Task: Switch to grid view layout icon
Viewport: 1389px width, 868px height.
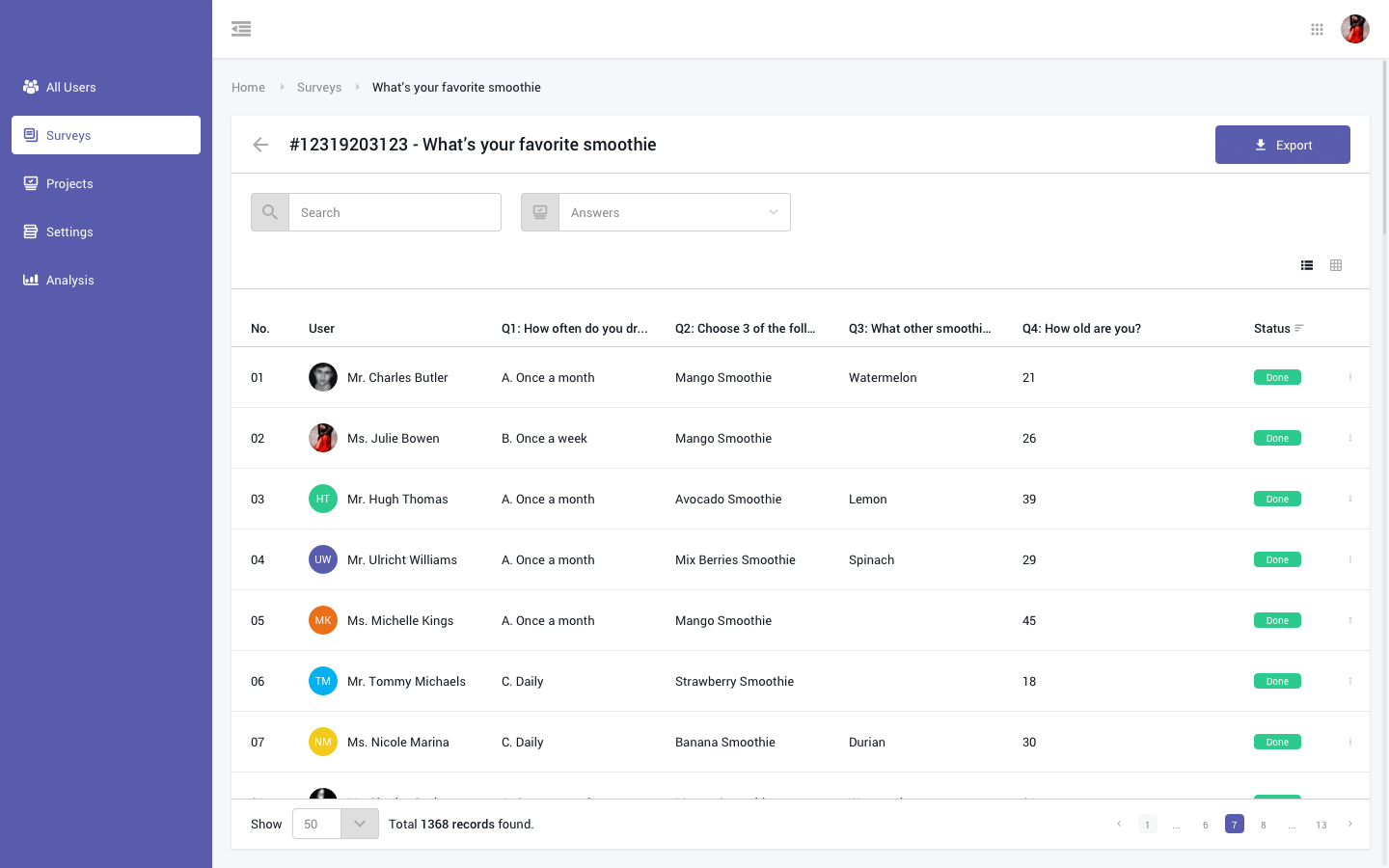Action: pos(1336,265)
